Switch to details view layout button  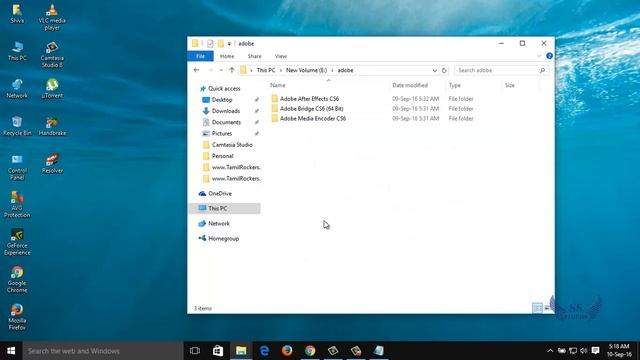coord(537,308)
